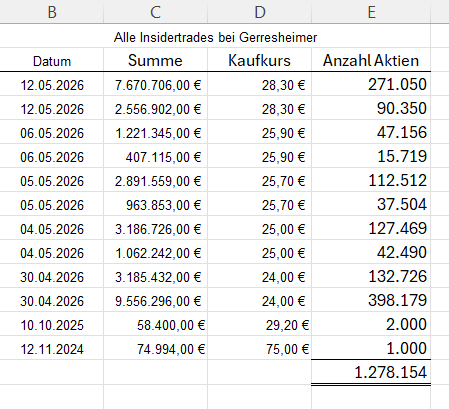Click title 'Alle Insidertrades bei Gerresheimer'
The width and height of the screenshot is (449, 409).
click(215, 37)
